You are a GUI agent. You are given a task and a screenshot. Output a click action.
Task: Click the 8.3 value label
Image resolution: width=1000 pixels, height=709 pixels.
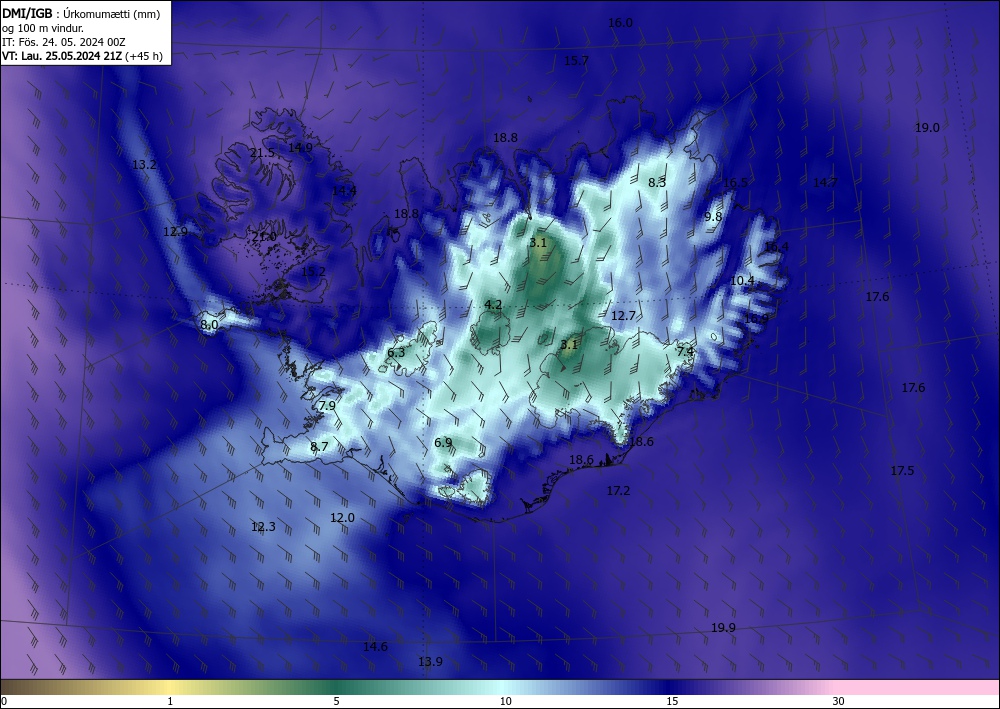click(x=657, y=183)
